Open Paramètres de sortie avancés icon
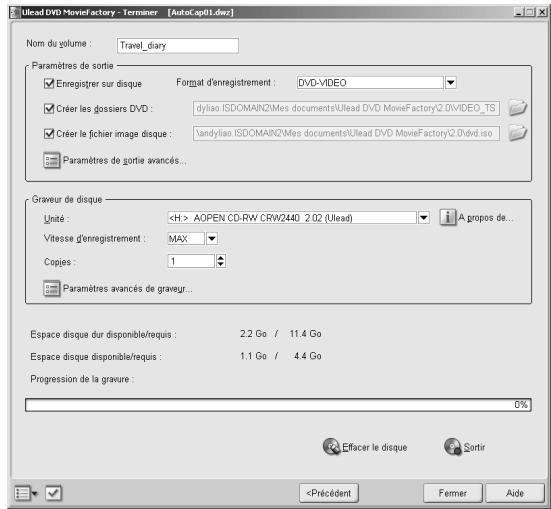Screen dimensions: 551x509 pos(52,160)
